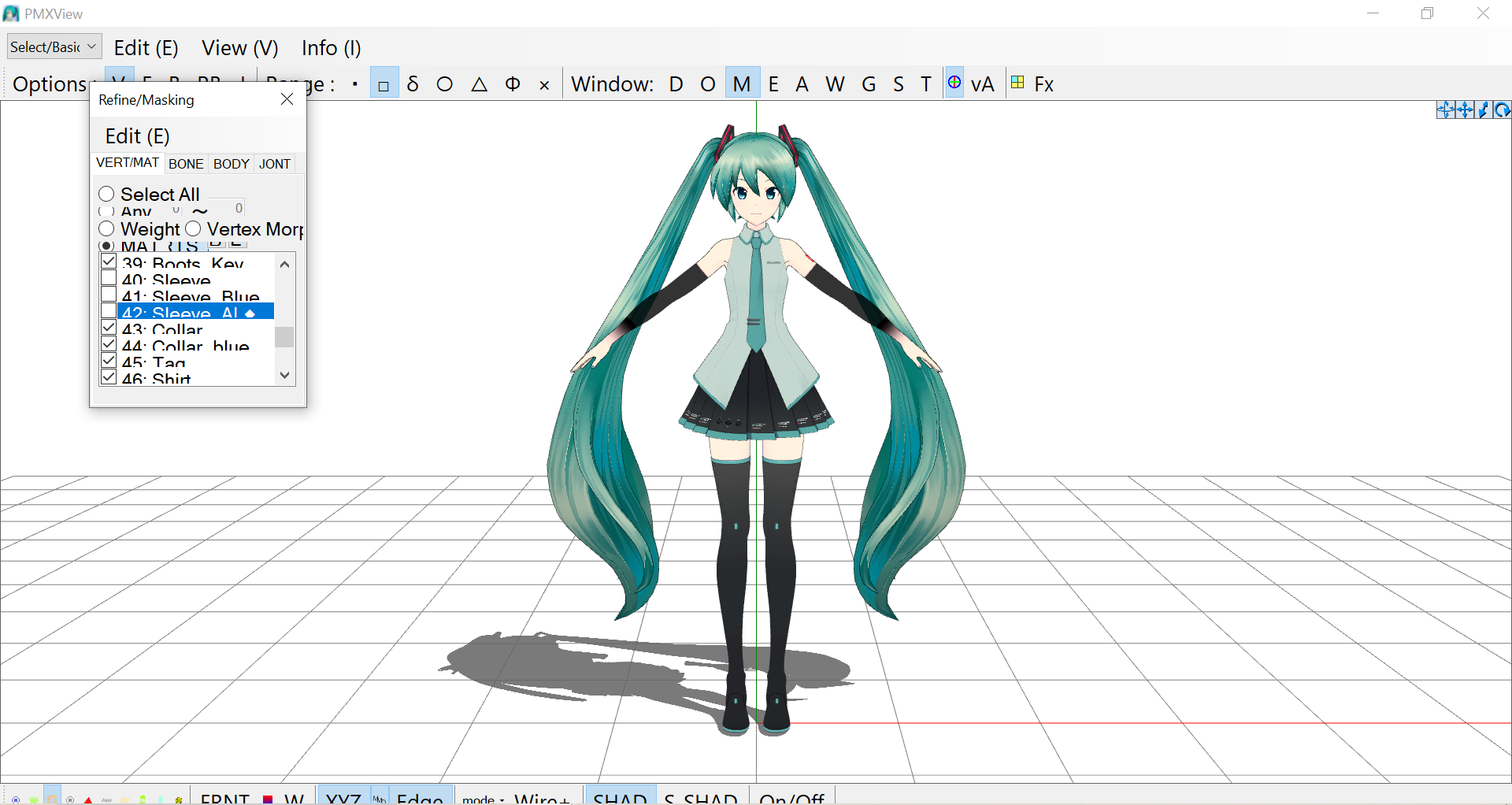Select the box range selection mode
The image size is (1512, 805).
pos(384,84)
